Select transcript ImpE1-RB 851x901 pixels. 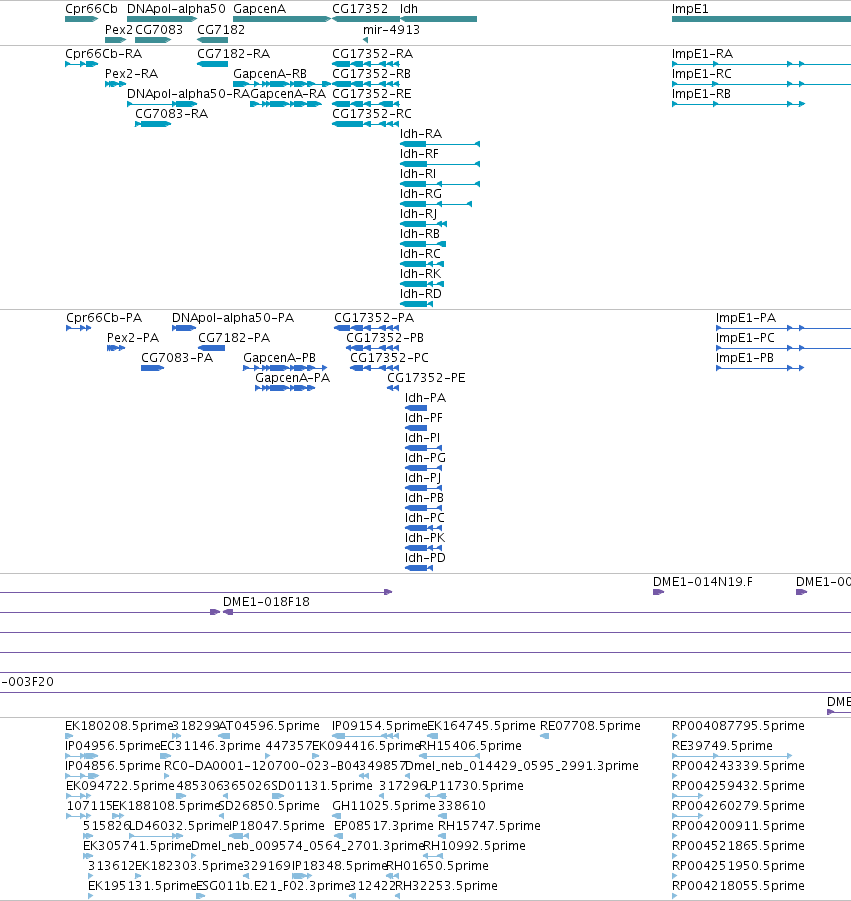tap(738, 104)
